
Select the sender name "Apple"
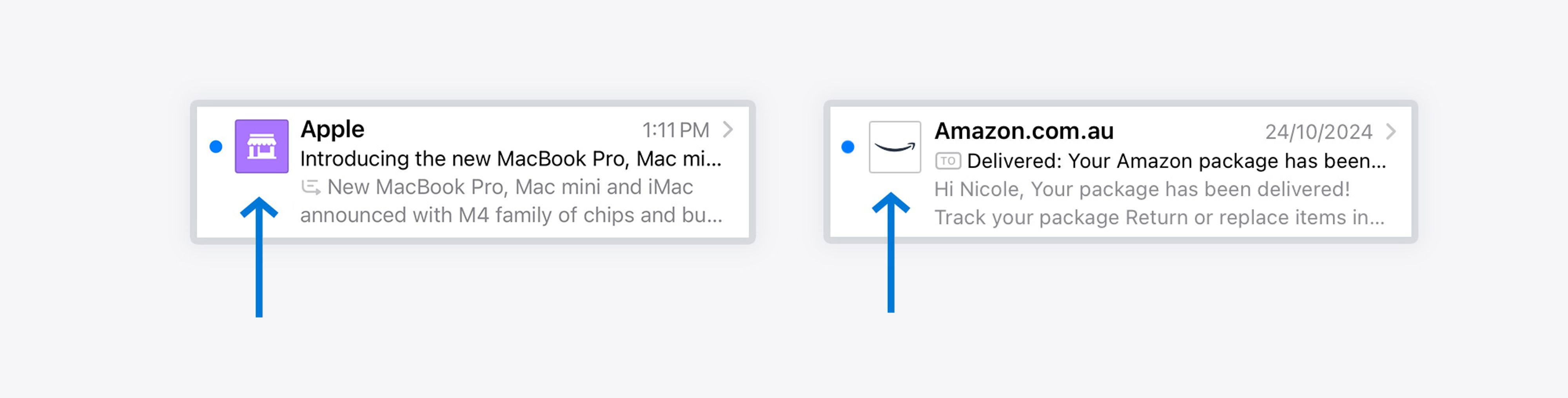pyautogui.click(x=332, y=129)
